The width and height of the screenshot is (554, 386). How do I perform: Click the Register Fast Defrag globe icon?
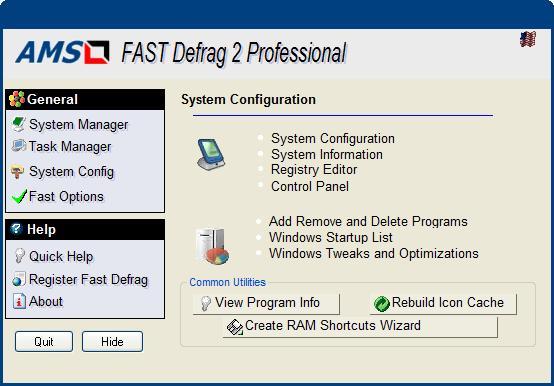(x=19, y=279)
